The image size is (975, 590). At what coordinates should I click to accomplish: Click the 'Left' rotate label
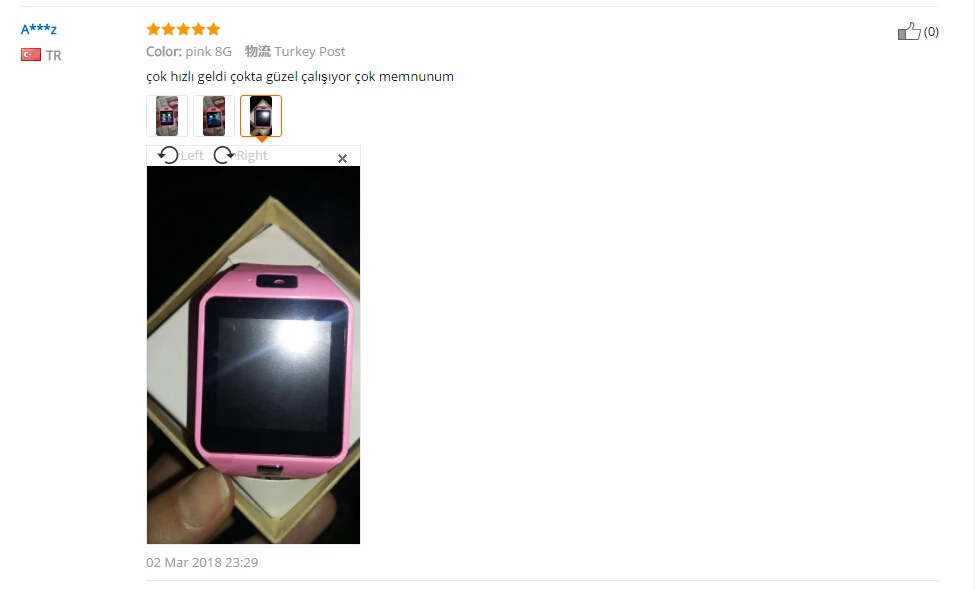point(192,155)
